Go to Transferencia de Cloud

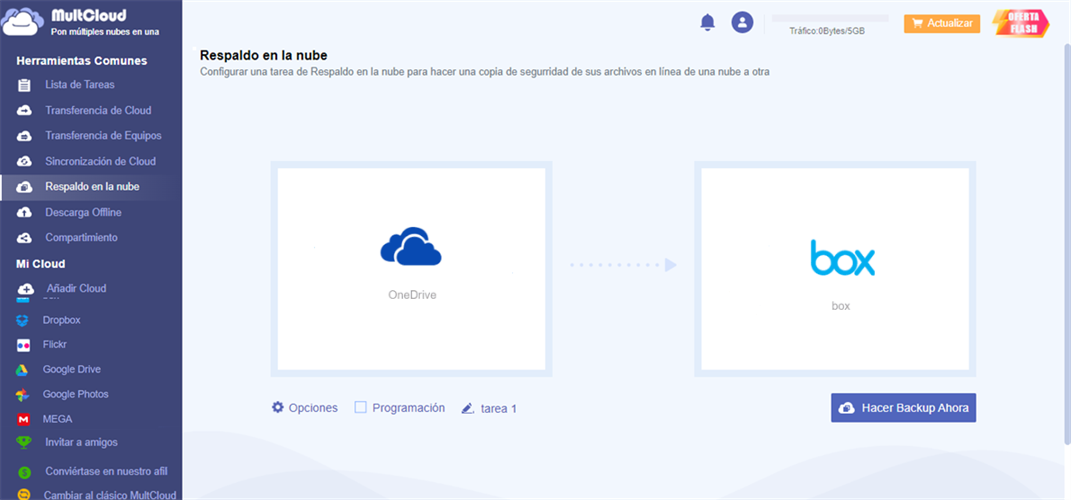98,111
